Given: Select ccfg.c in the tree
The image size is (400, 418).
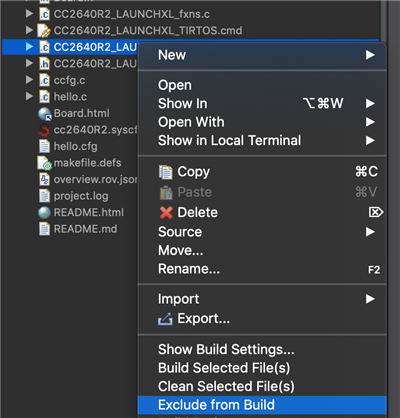Looking at the screenshot, I should pos(69,80).
